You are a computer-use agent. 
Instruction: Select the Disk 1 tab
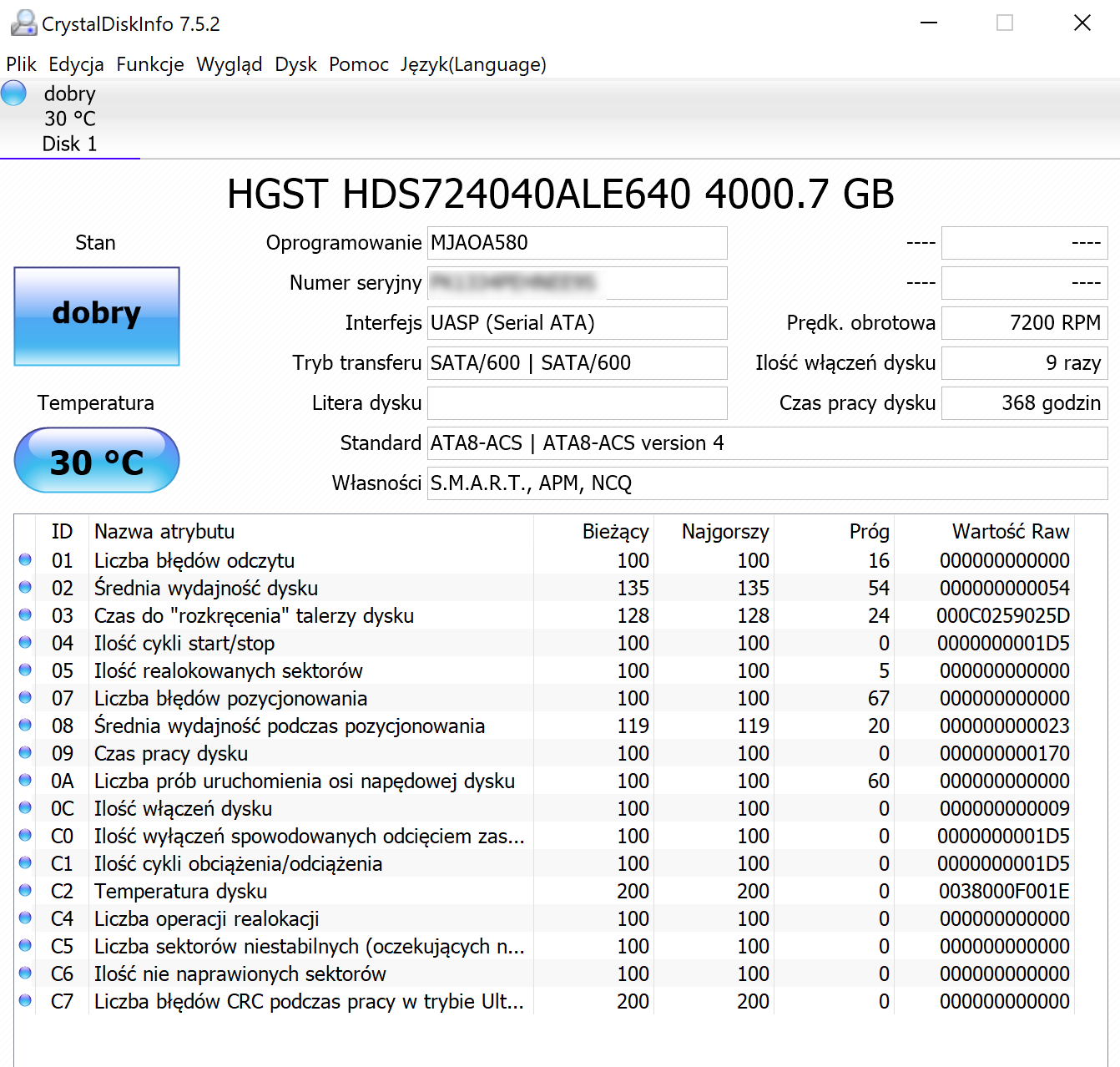pos(70,119)
